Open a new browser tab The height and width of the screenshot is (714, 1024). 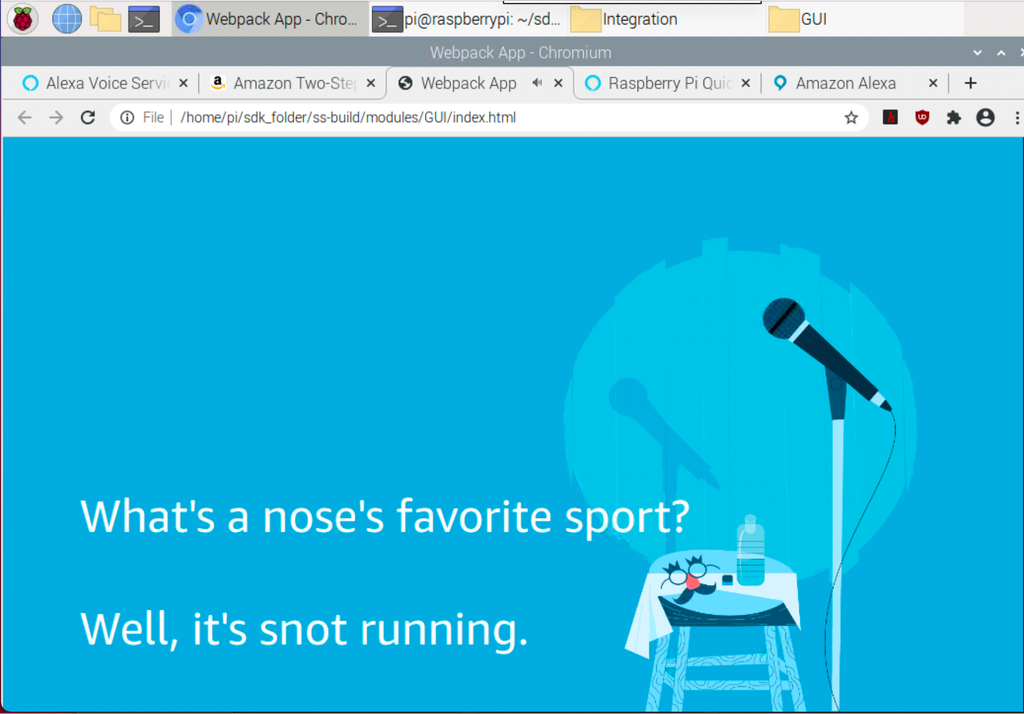coord(970,83)
